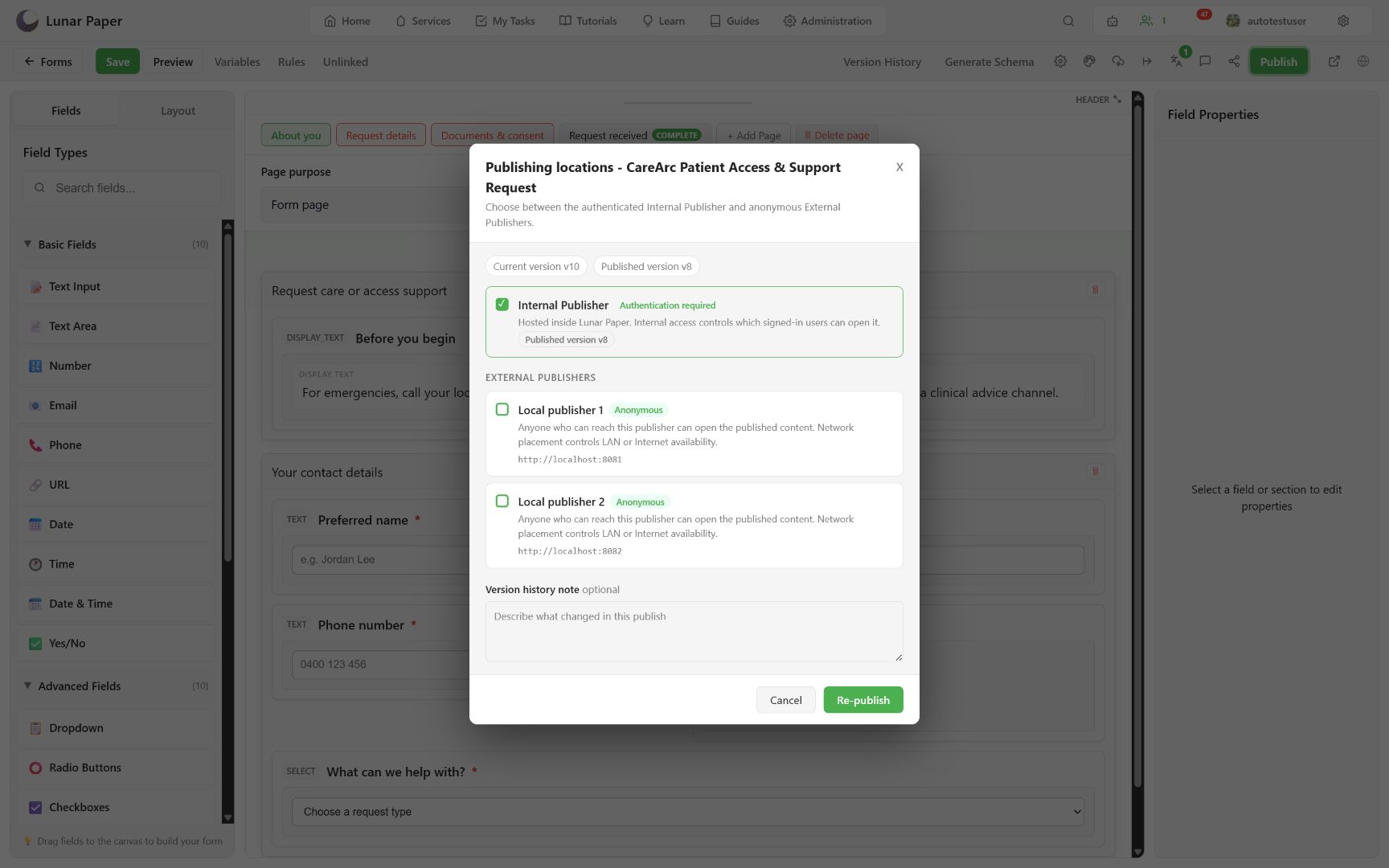The image size is (1389, 868).
Task: Close the Publishing locations dialog with X
Action: click(x=899, y=167)
